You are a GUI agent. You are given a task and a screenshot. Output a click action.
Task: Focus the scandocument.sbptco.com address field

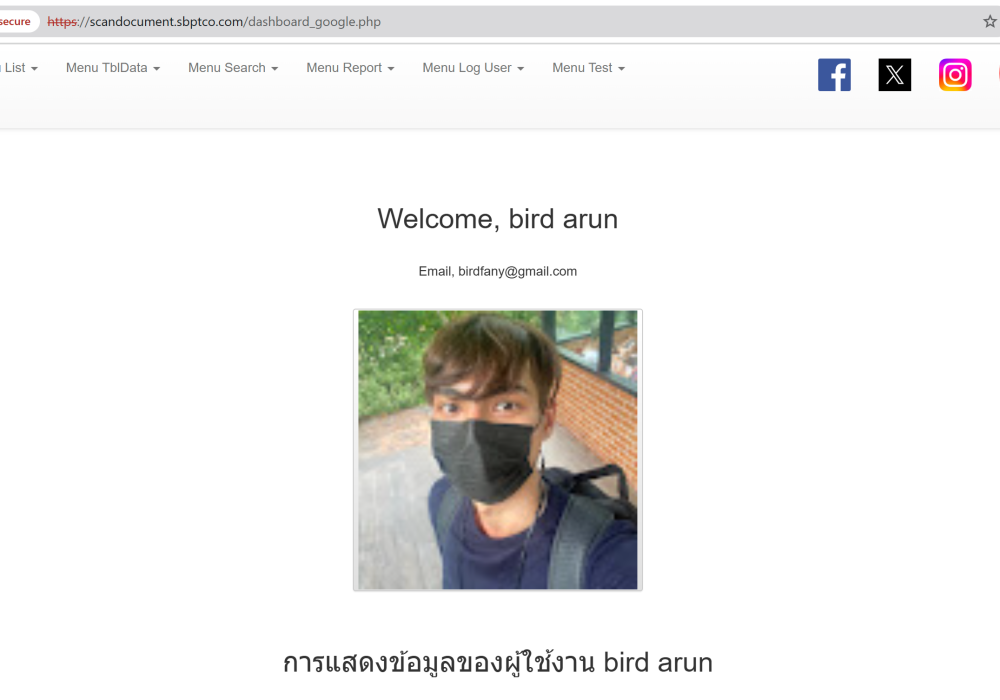[510, 22]
